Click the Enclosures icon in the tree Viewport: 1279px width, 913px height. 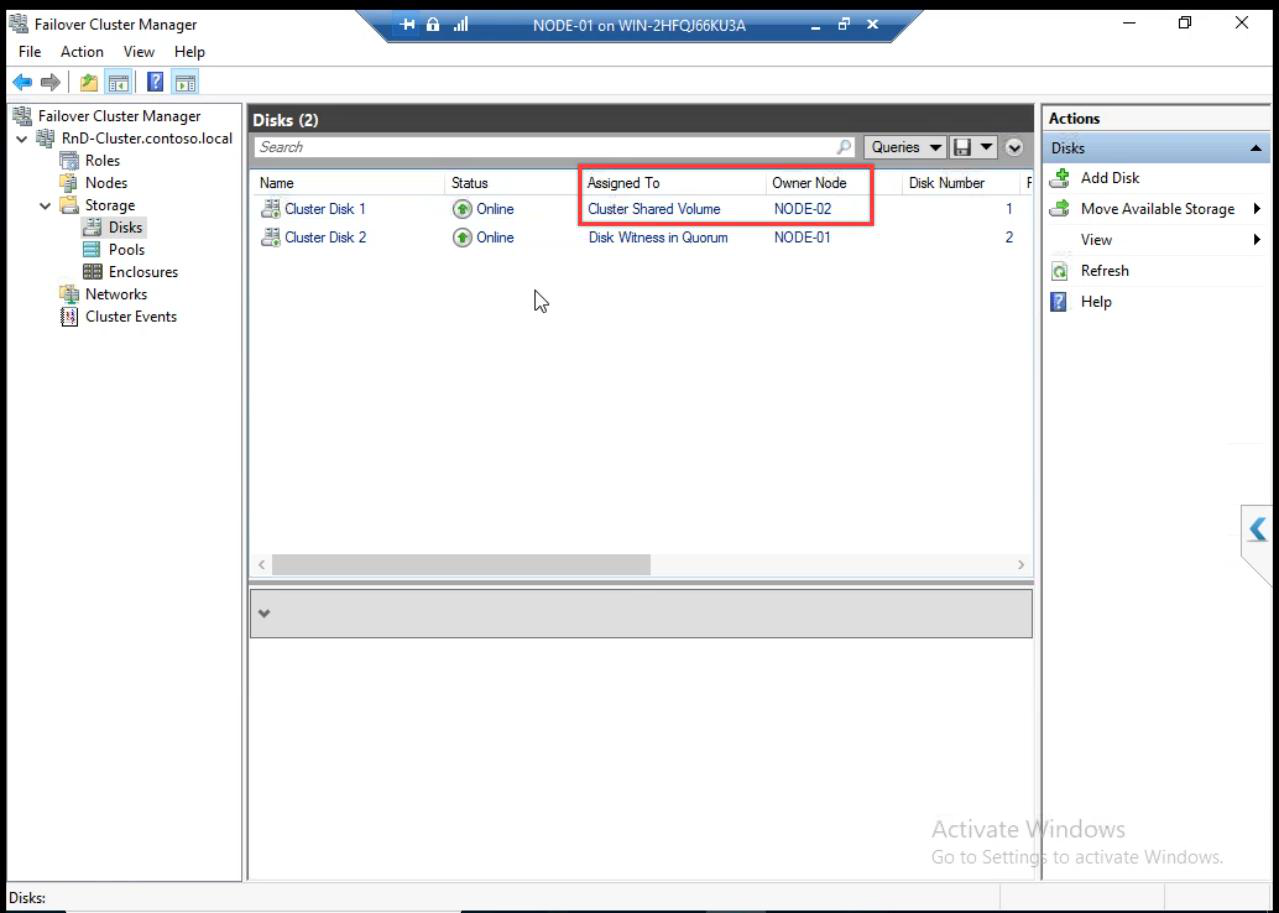(92, 272)
